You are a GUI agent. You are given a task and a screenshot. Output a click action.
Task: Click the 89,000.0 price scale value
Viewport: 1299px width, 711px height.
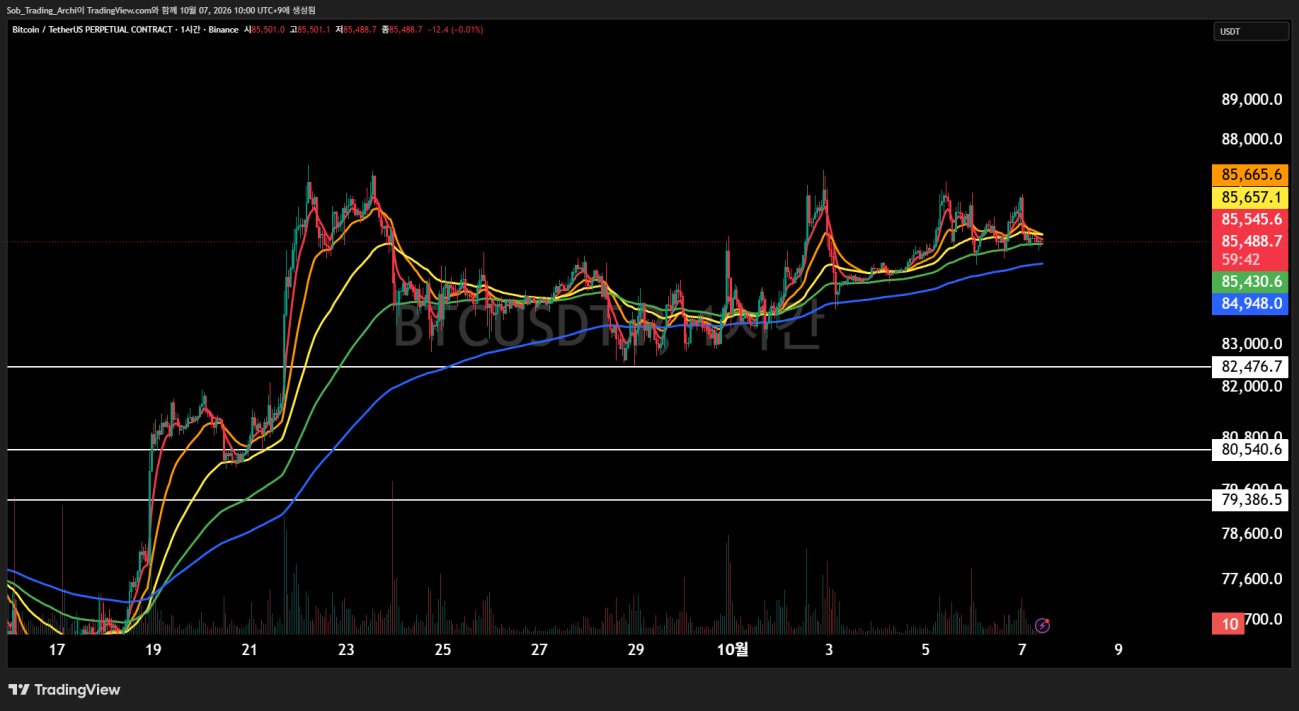click(1252, 99)
